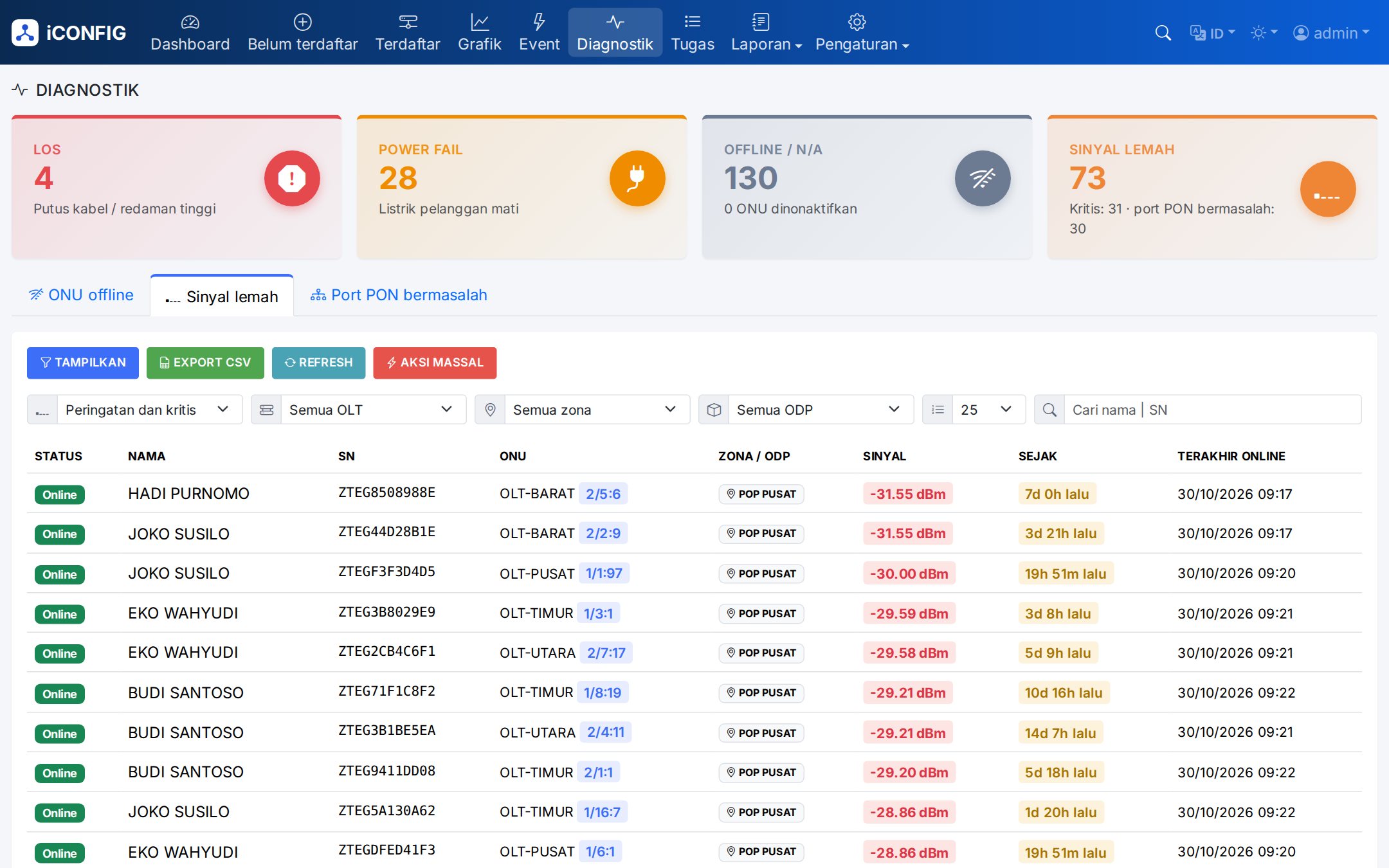
Task: Click the Power Fail plug icon
Action: click(x=637, y=178)
